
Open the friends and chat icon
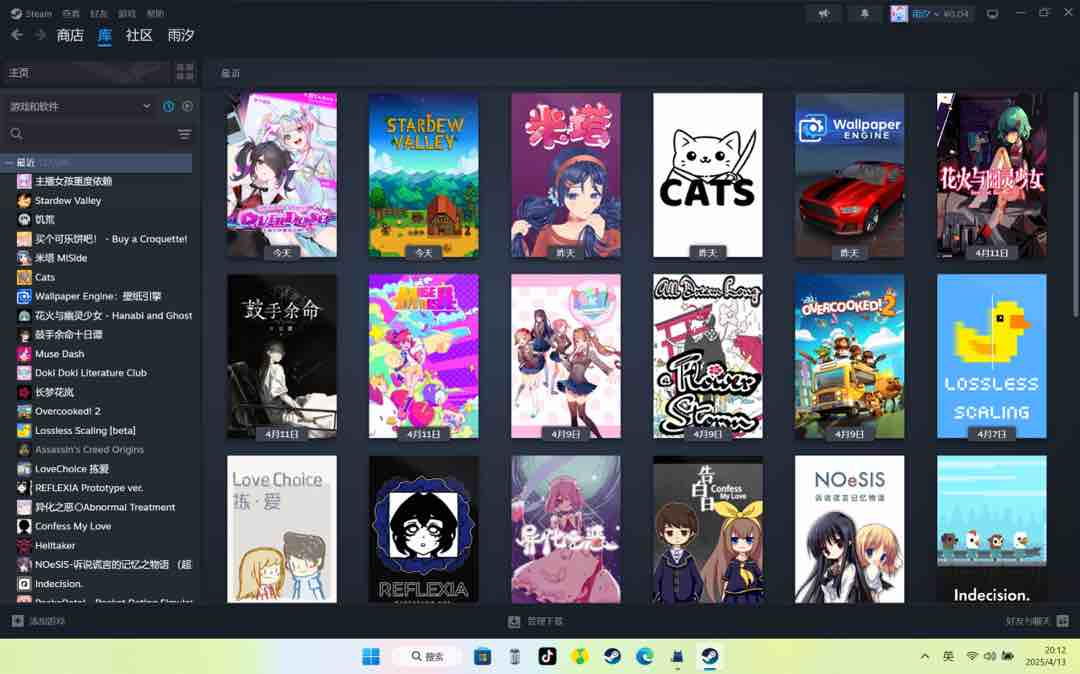(1063, 621)
